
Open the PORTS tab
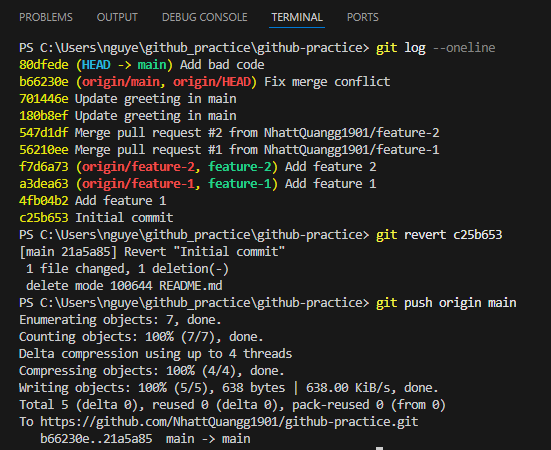coord(363,17)
